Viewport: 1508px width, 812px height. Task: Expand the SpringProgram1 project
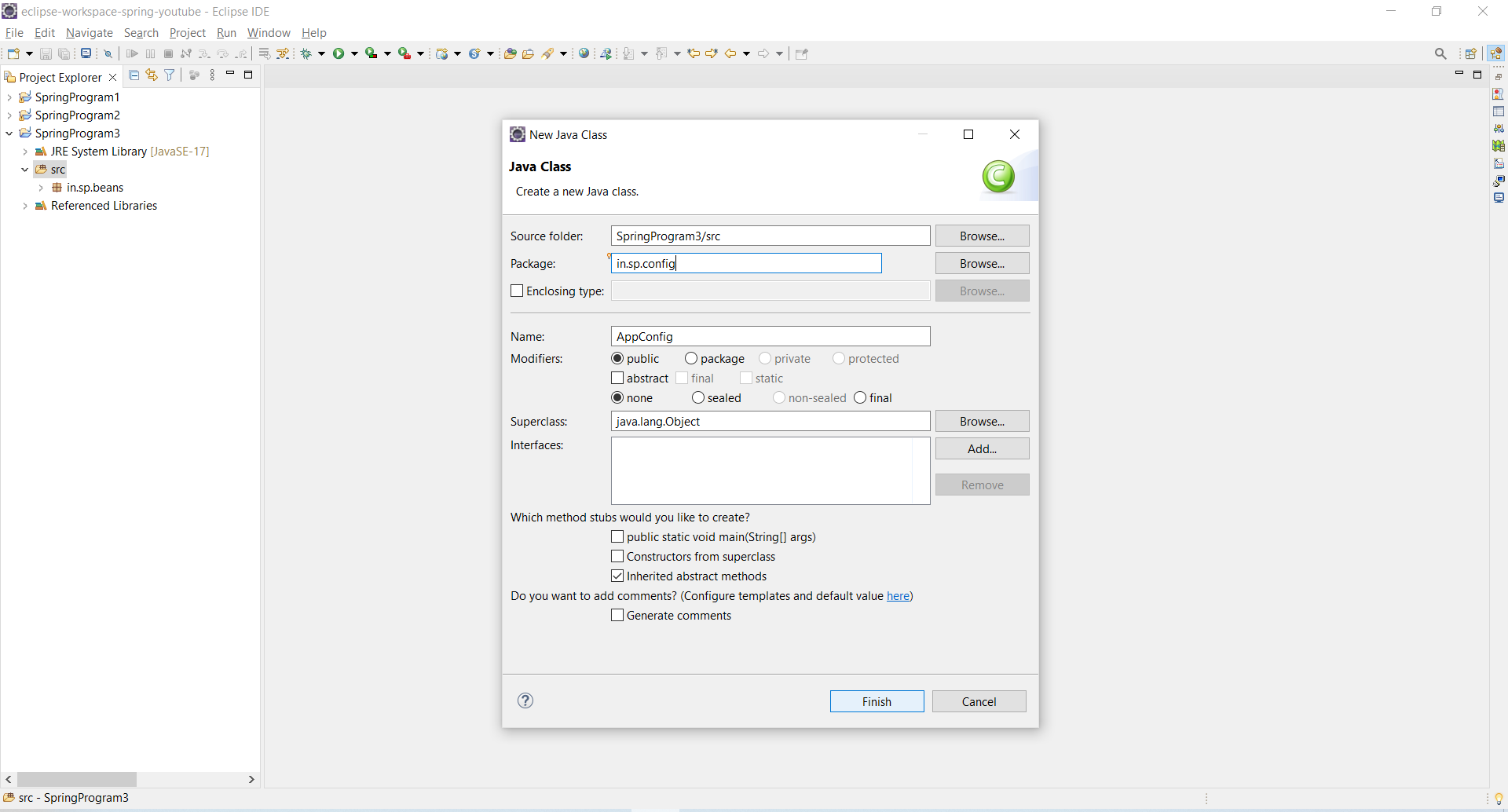[x=9, y=97]
